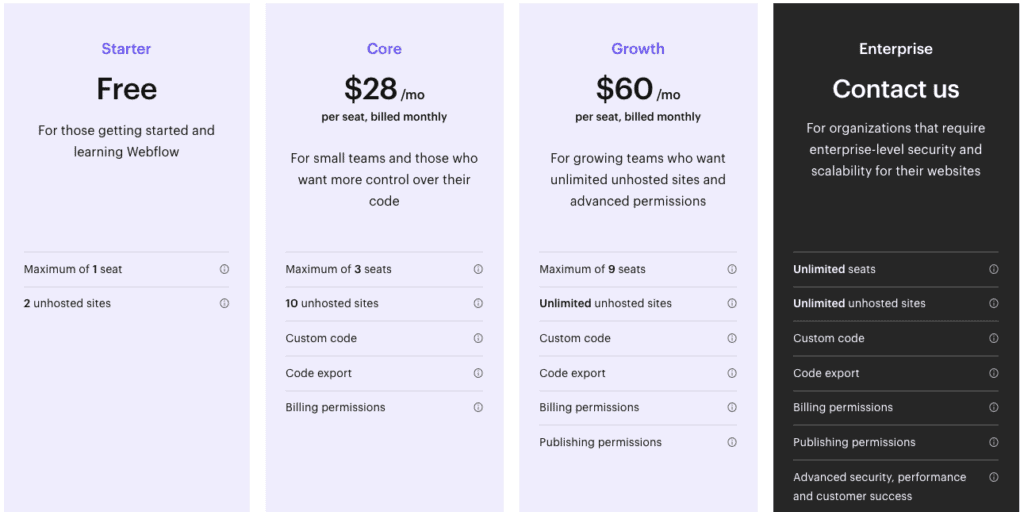Show info for Enterprise Advanced security feature
This screenshot has height=512, width=1024.
click(x=993, y=477)
